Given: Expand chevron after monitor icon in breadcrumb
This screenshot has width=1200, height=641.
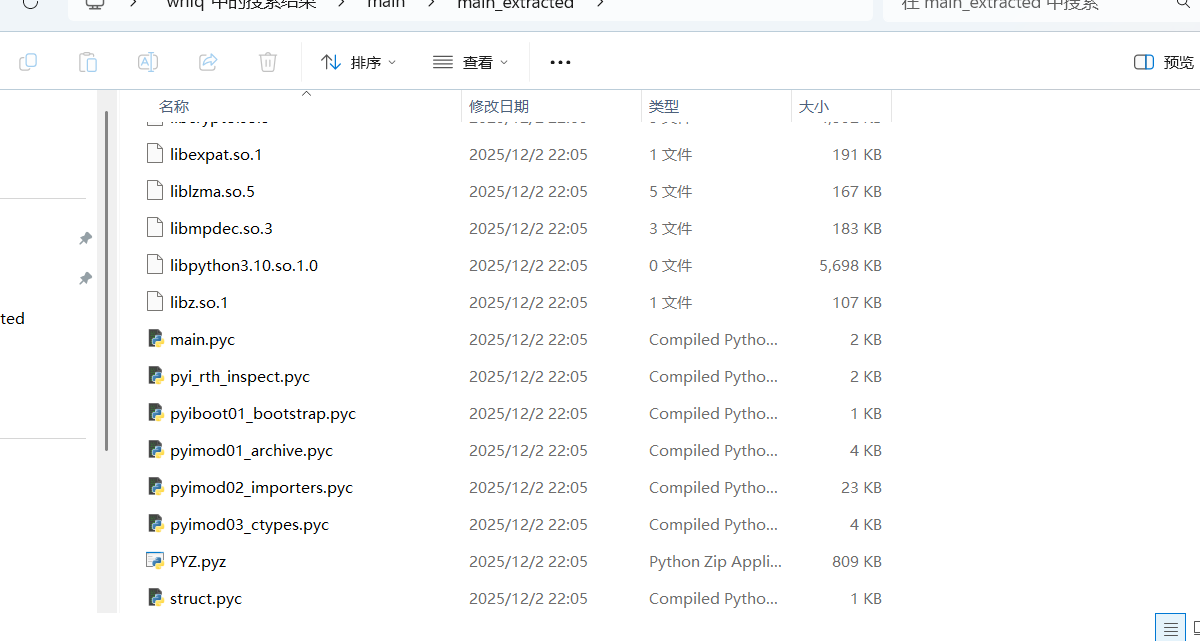Looking at the screenshot, I should [x=133, y=4].
